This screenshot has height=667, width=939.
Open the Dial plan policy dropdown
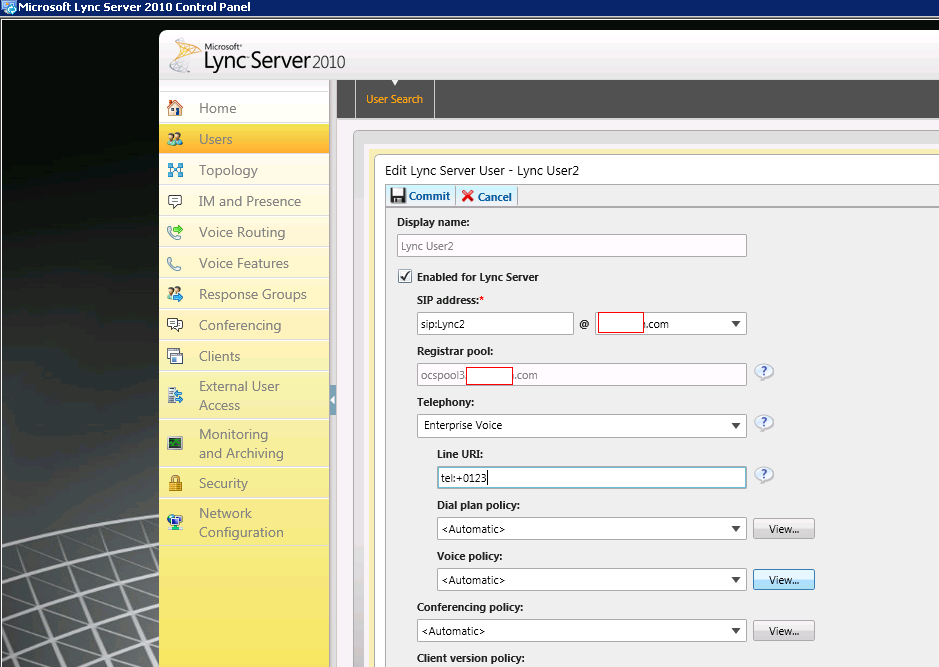click(x=736, y=529)
